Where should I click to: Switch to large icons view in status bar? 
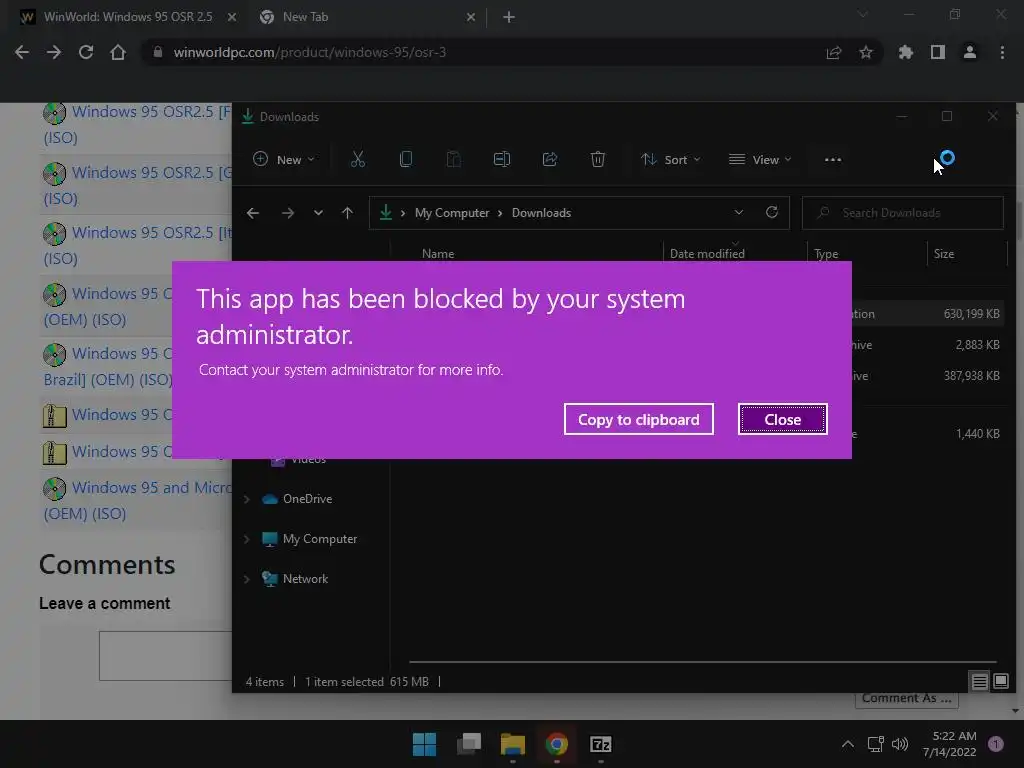(1001, 682)
